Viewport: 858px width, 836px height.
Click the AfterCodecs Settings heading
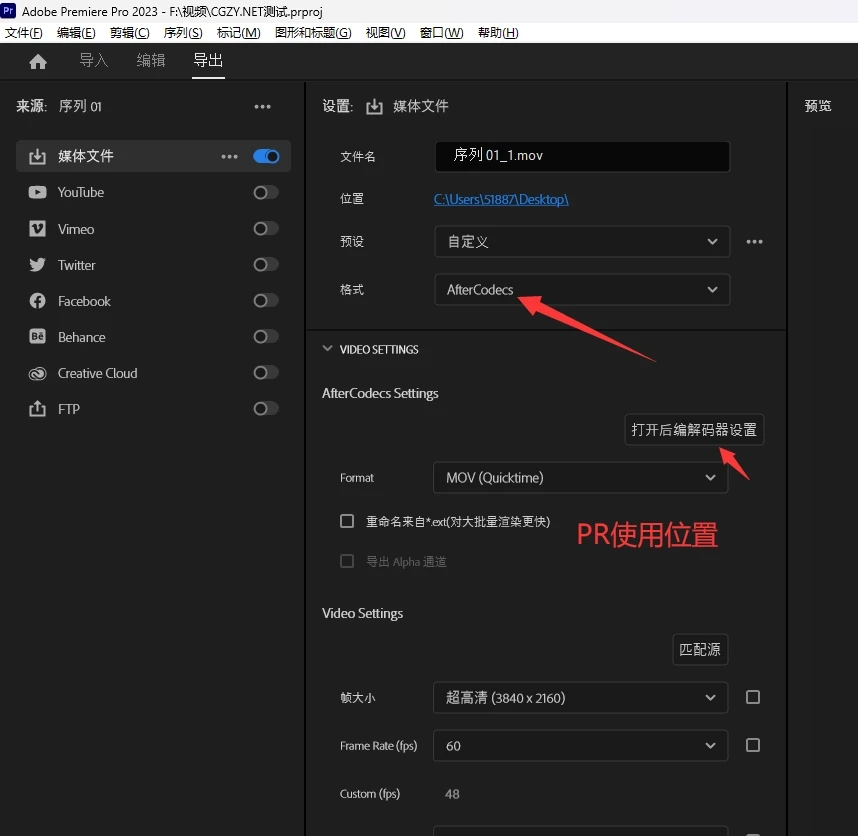380,393
